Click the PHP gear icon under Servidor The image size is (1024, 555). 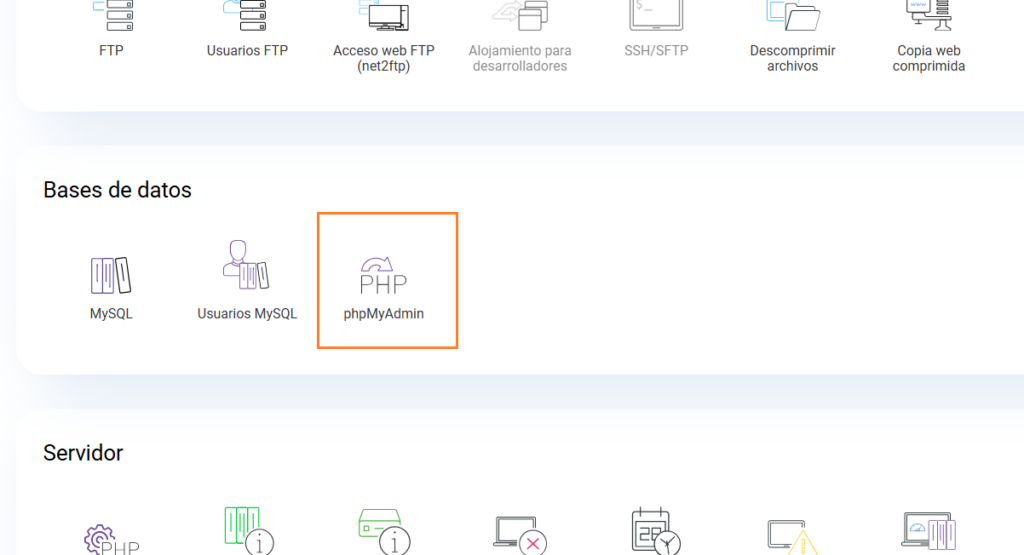(x=111, y=538)
